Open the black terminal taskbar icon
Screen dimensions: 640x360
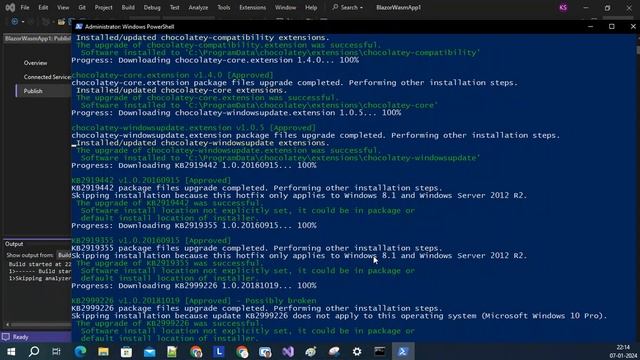coord(380,351)
